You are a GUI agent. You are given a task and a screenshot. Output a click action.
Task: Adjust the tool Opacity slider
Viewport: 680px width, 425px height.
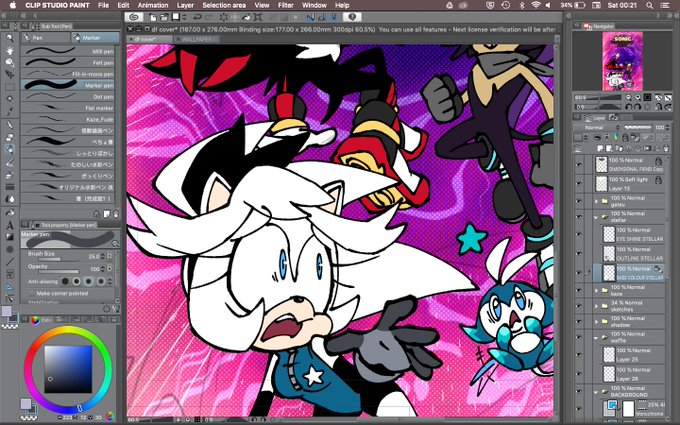pos(59,272)
